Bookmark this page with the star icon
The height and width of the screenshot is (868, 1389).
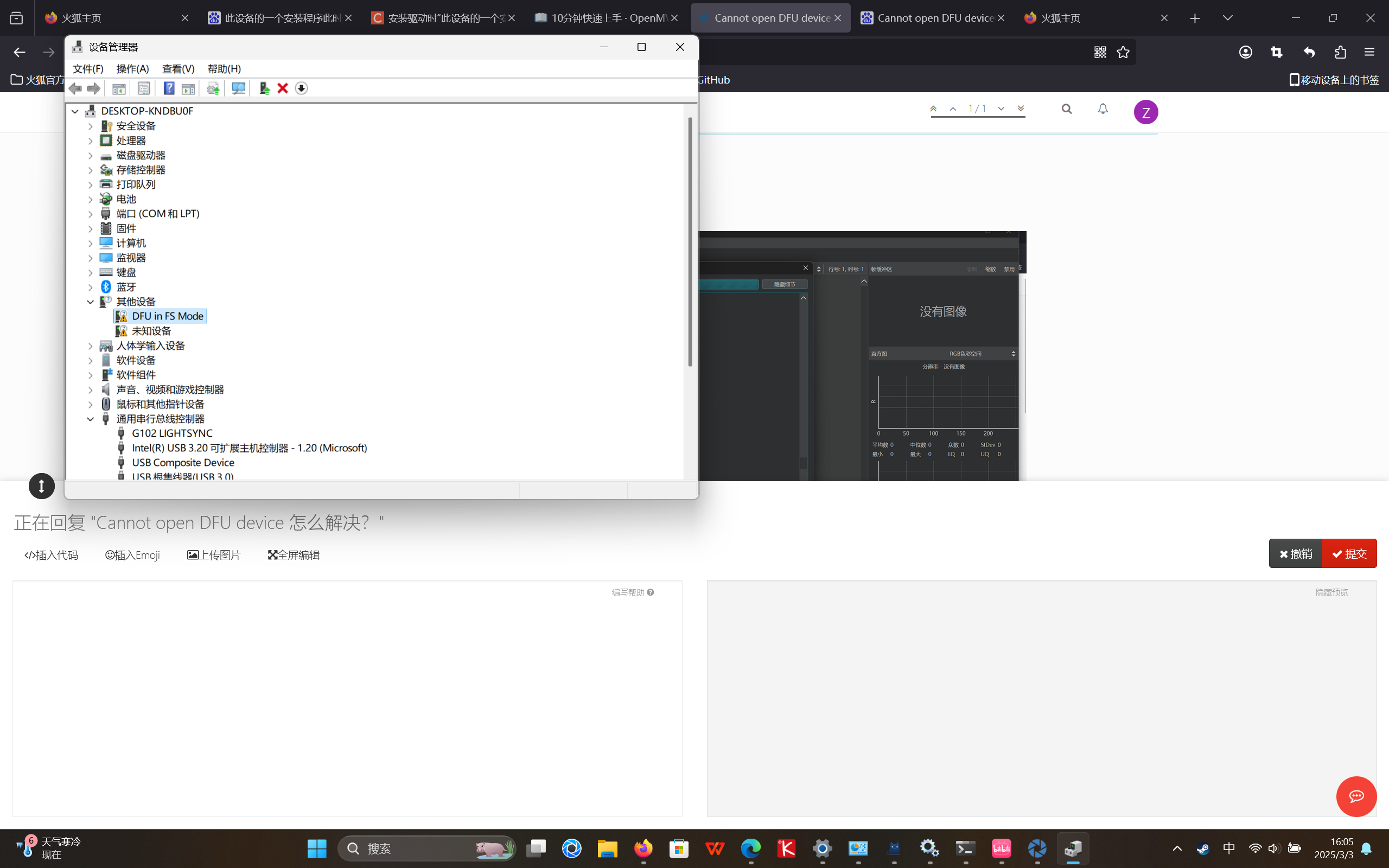pyautogui.click(x=1123, y=52)
